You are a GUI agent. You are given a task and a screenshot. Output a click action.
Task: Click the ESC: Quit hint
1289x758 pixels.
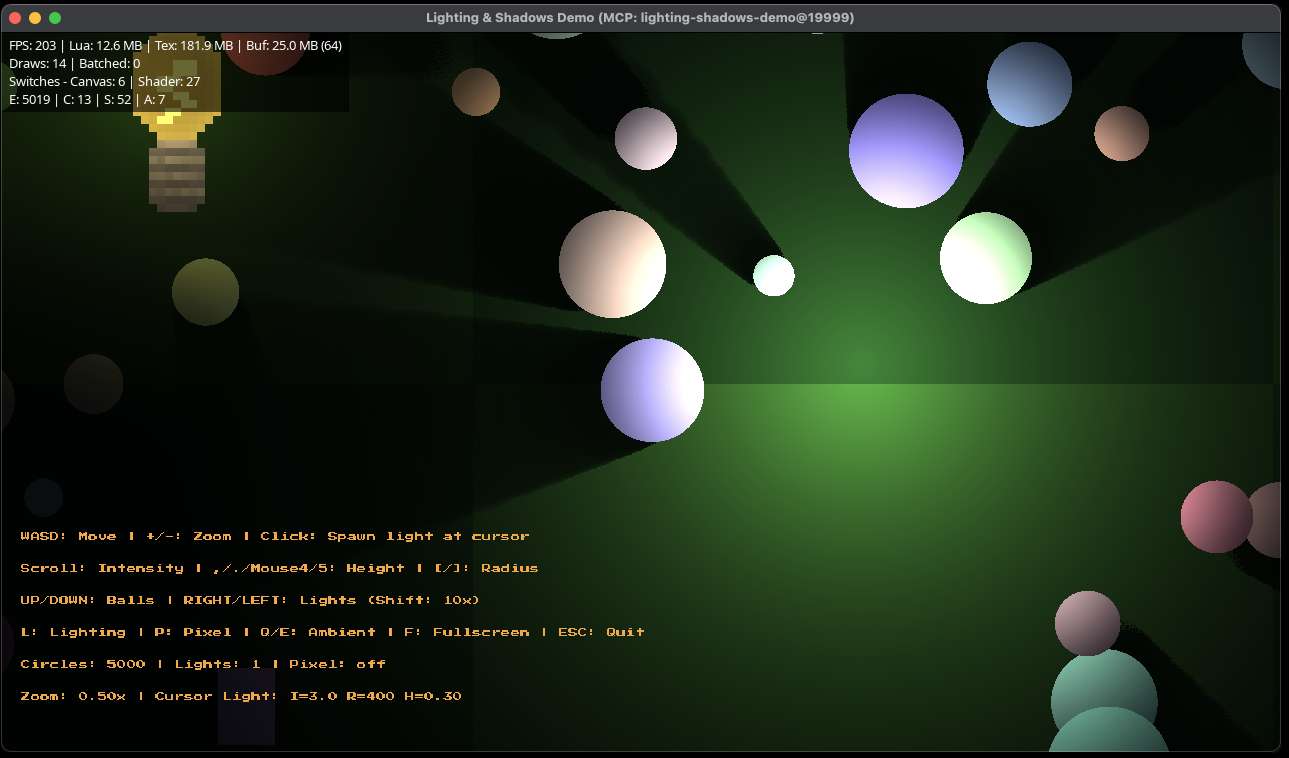pyautogui.click(x=597, y=632)
